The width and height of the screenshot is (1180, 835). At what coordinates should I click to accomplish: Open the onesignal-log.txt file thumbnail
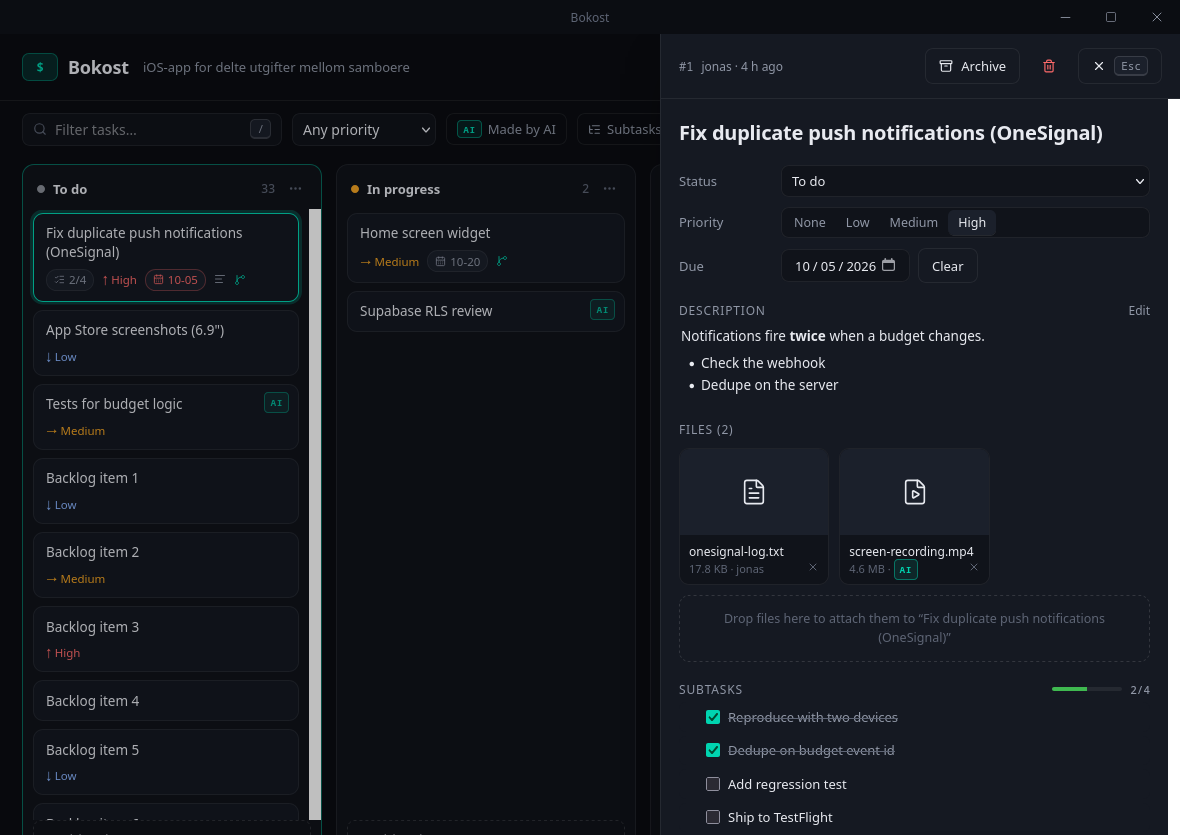[x=753, y=492]
